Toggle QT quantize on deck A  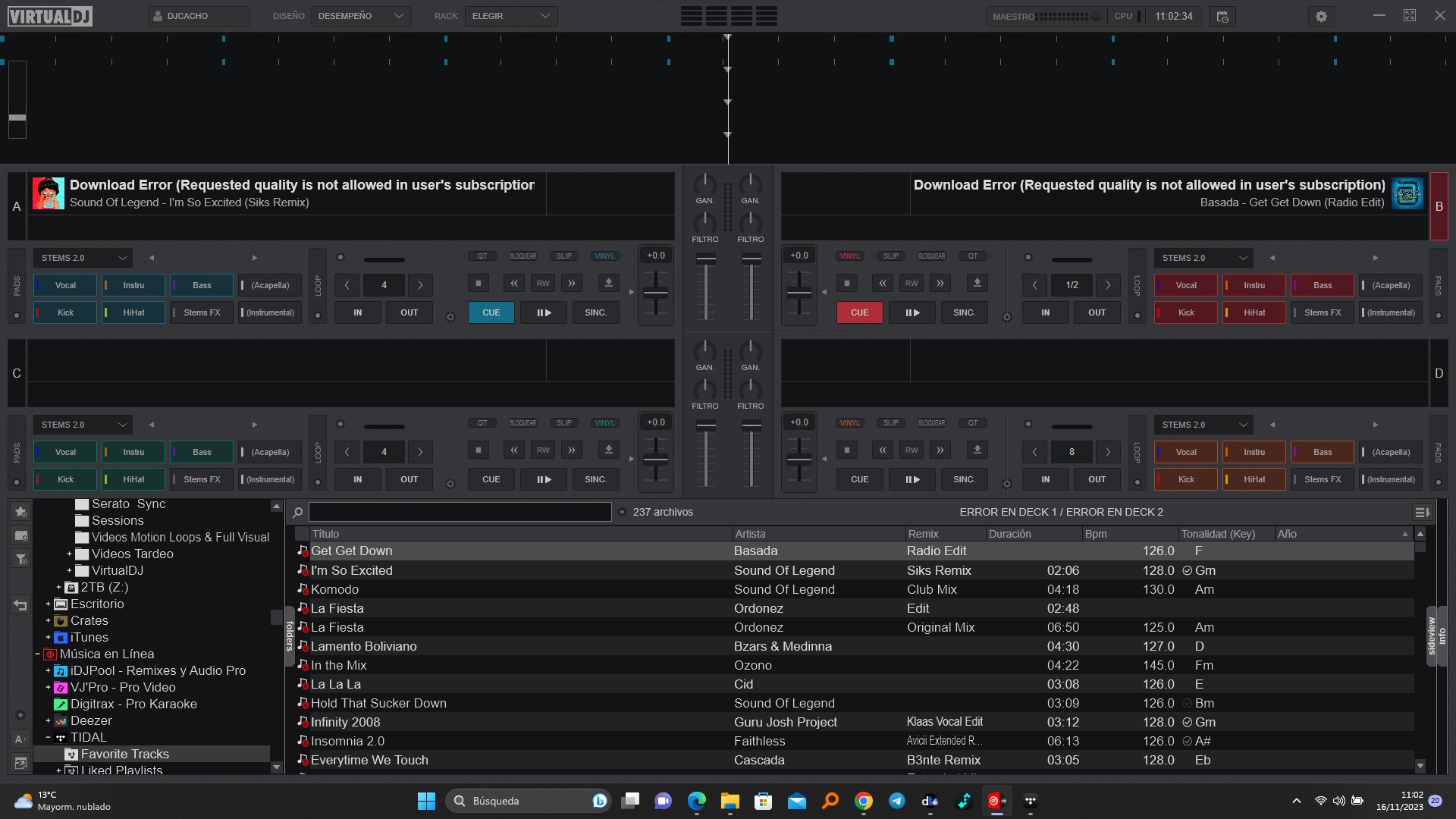tap(482, 256)
